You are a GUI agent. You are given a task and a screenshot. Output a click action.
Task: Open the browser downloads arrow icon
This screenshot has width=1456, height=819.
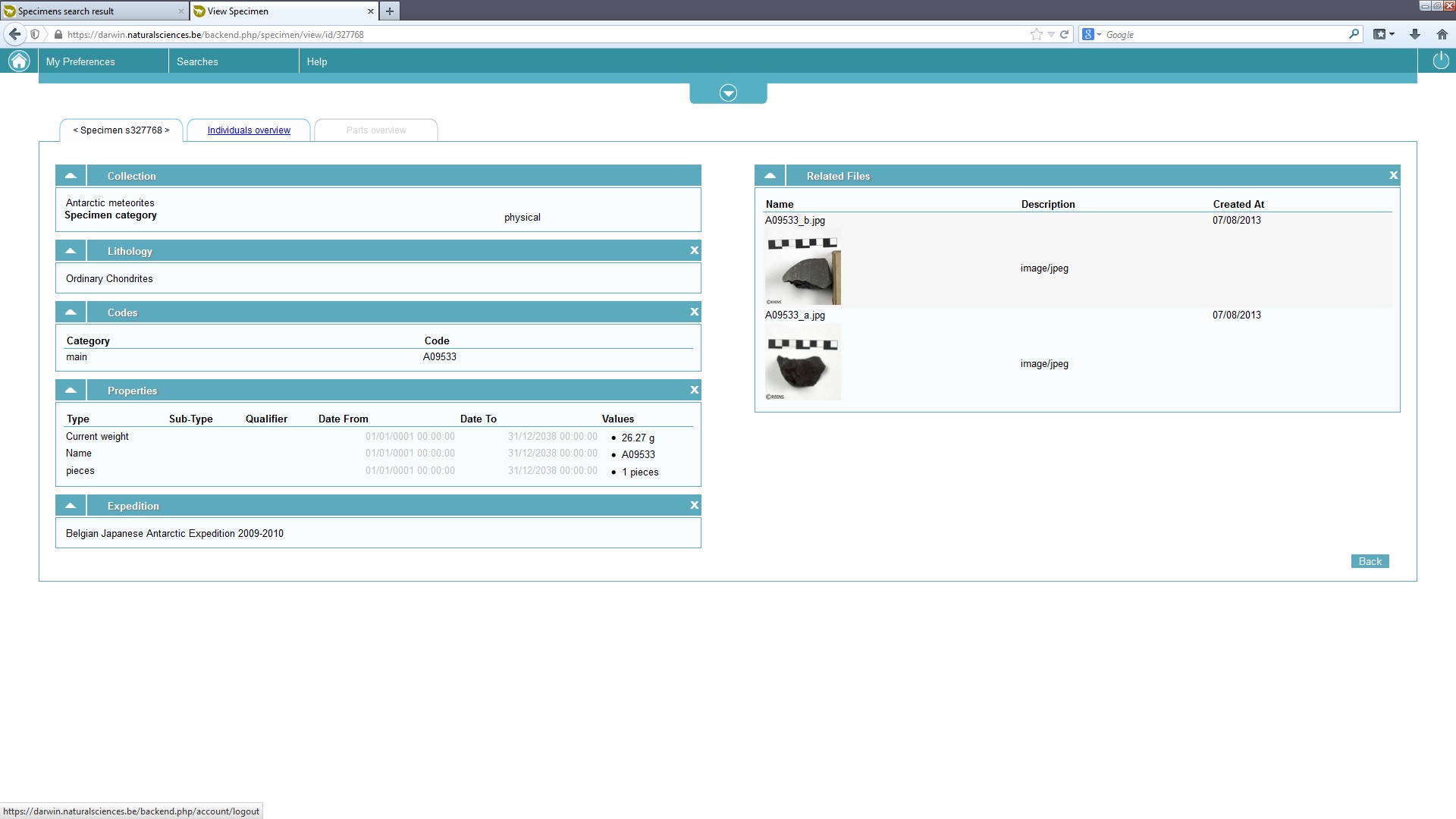pyautogui.click(x=1415, y=34)
